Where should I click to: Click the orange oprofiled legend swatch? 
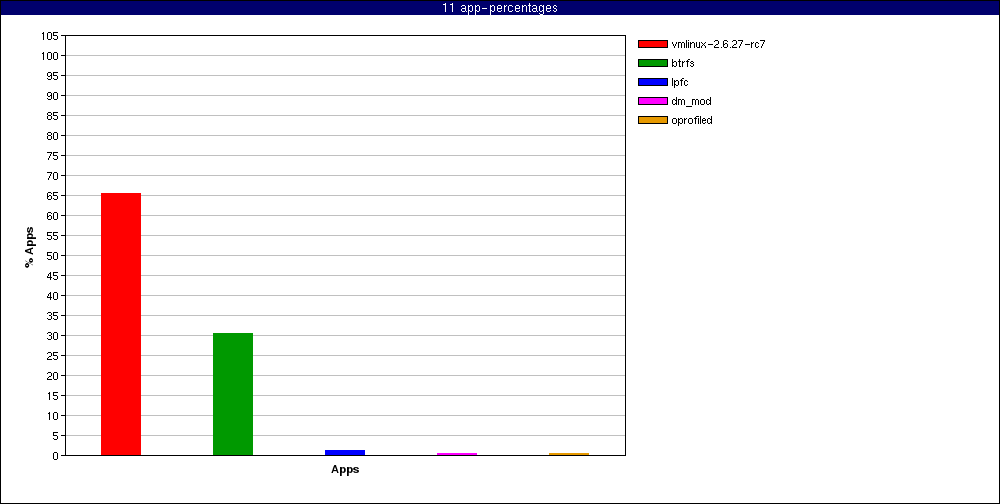point(652,120)
